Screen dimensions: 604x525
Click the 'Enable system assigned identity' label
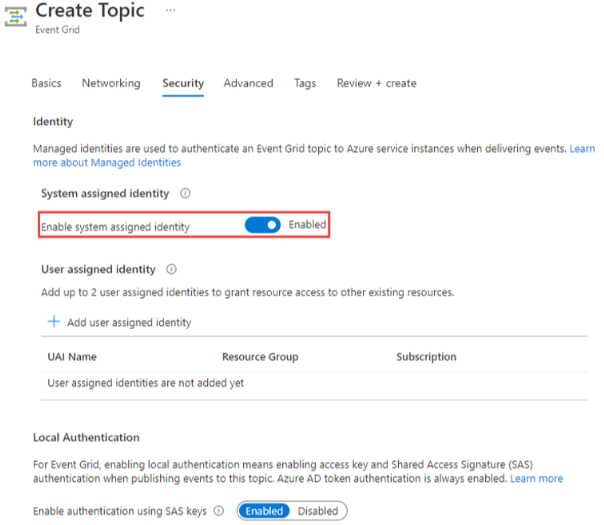pos(116,226)
